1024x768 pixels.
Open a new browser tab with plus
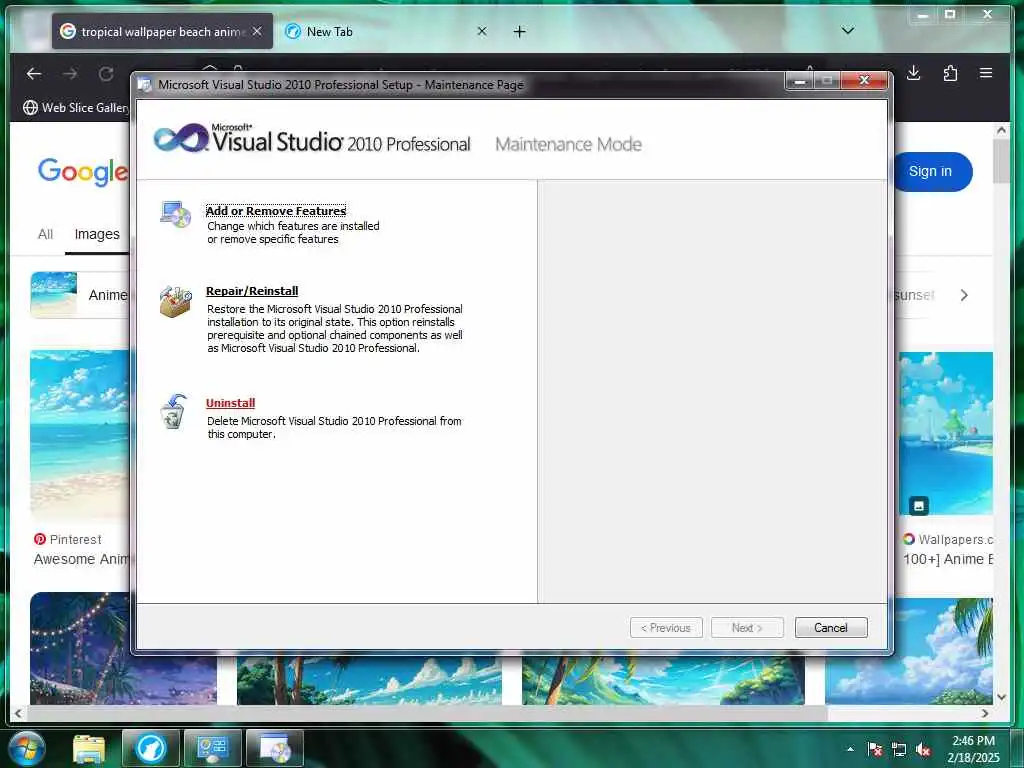pos(519,31)
